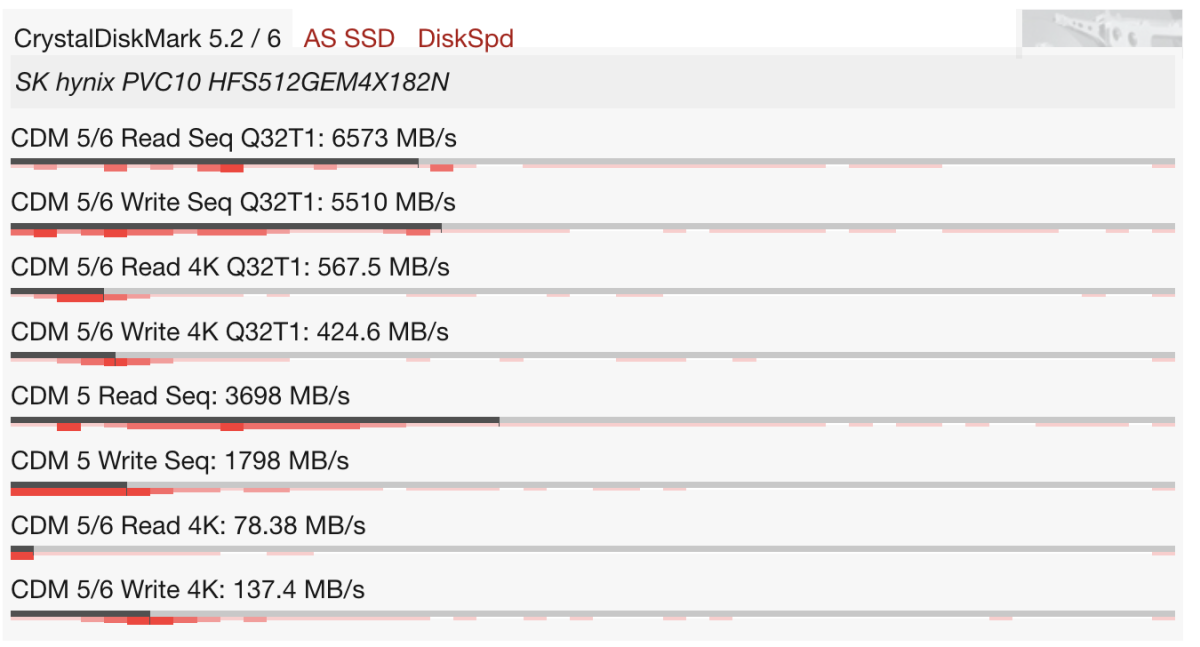This screenshot has height=647, width=1200.
Task: Switch to the AS SSD tab
Action: (349, 39)
